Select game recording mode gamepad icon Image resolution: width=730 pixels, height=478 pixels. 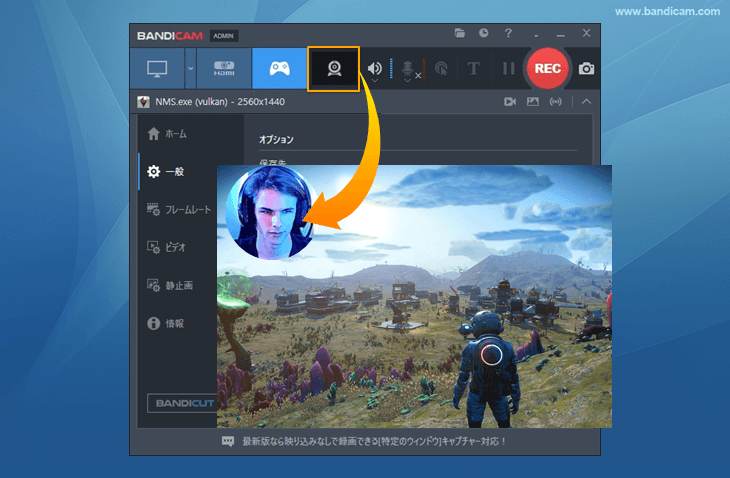(279, 68)
